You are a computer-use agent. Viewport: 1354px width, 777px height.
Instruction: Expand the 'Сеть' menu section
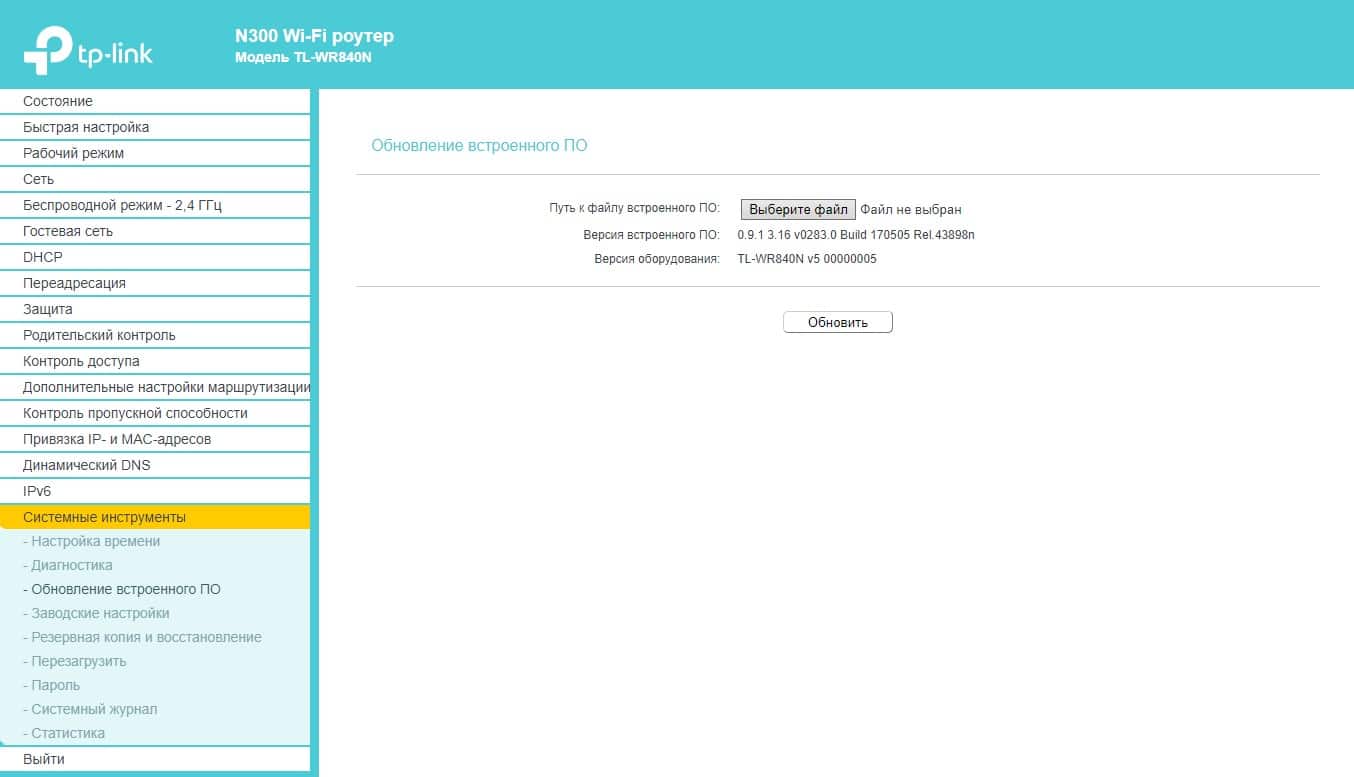(x=39, y=179)
